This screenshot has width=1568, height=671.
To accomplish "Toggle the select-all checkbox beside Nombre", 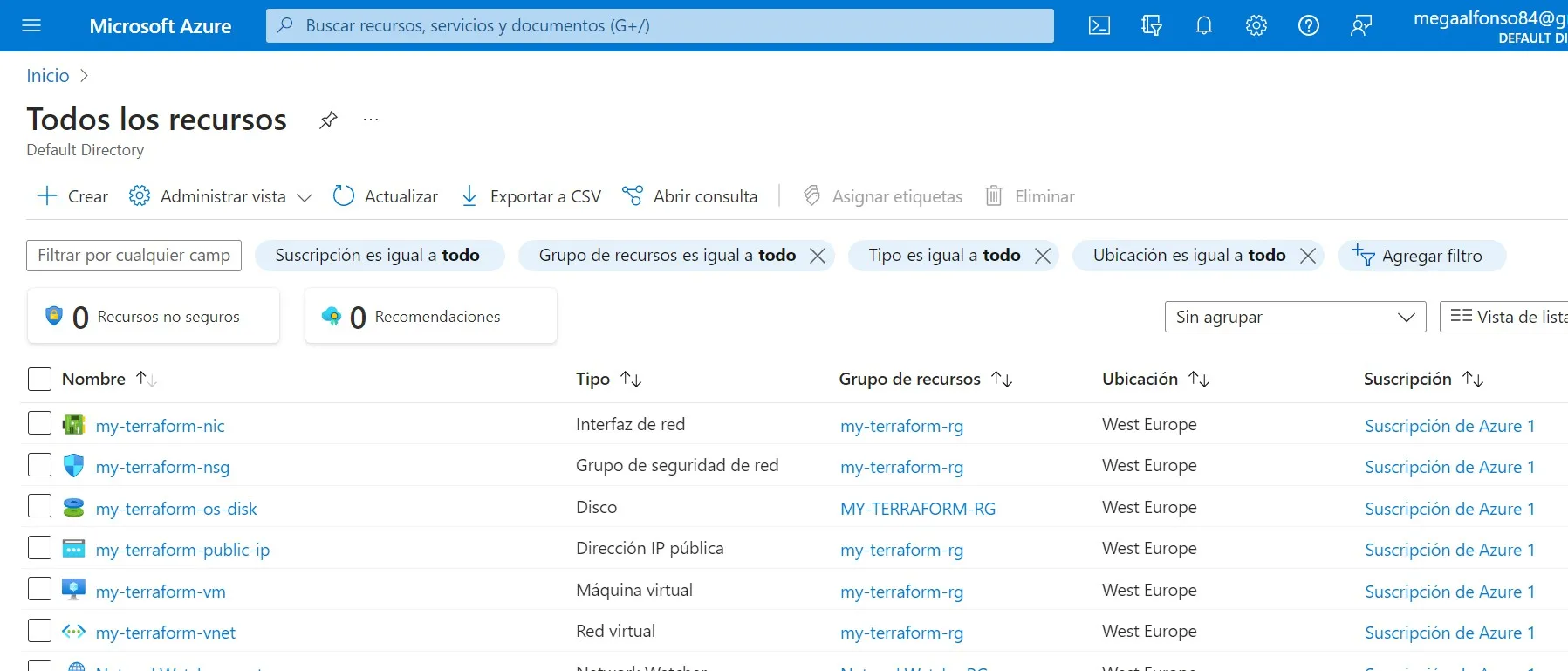I will point(40,379).
